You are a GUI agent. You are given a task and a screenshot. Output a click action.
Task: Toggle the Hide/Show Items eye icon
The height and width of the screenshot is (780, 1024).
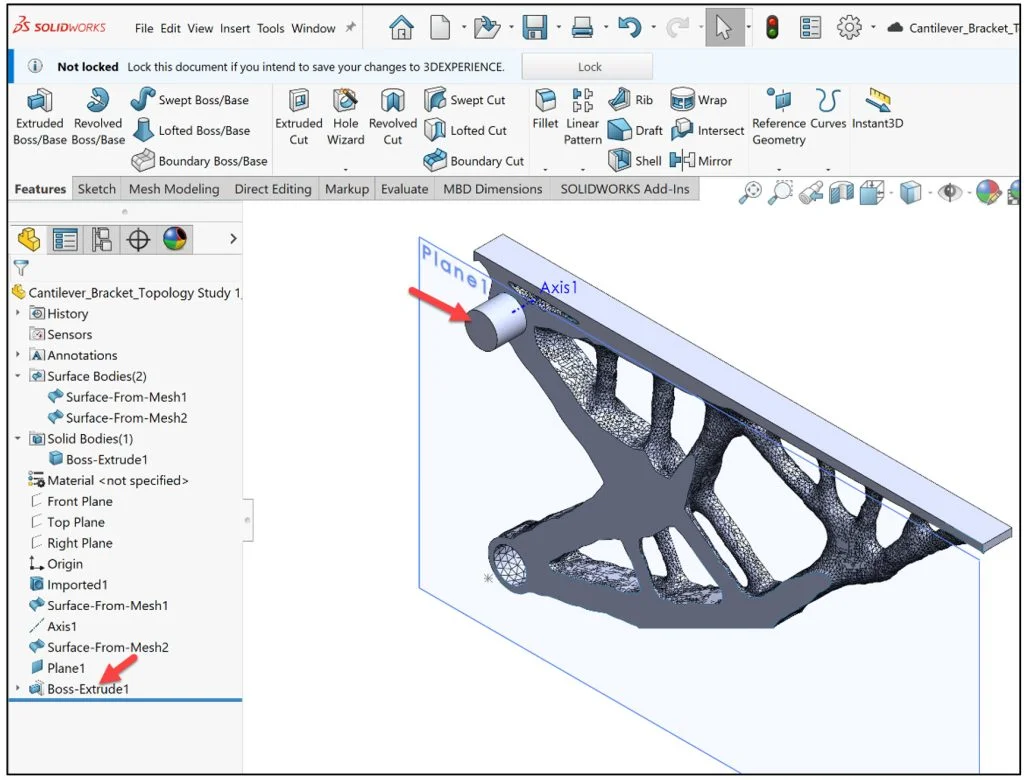[x=950, y=190]
